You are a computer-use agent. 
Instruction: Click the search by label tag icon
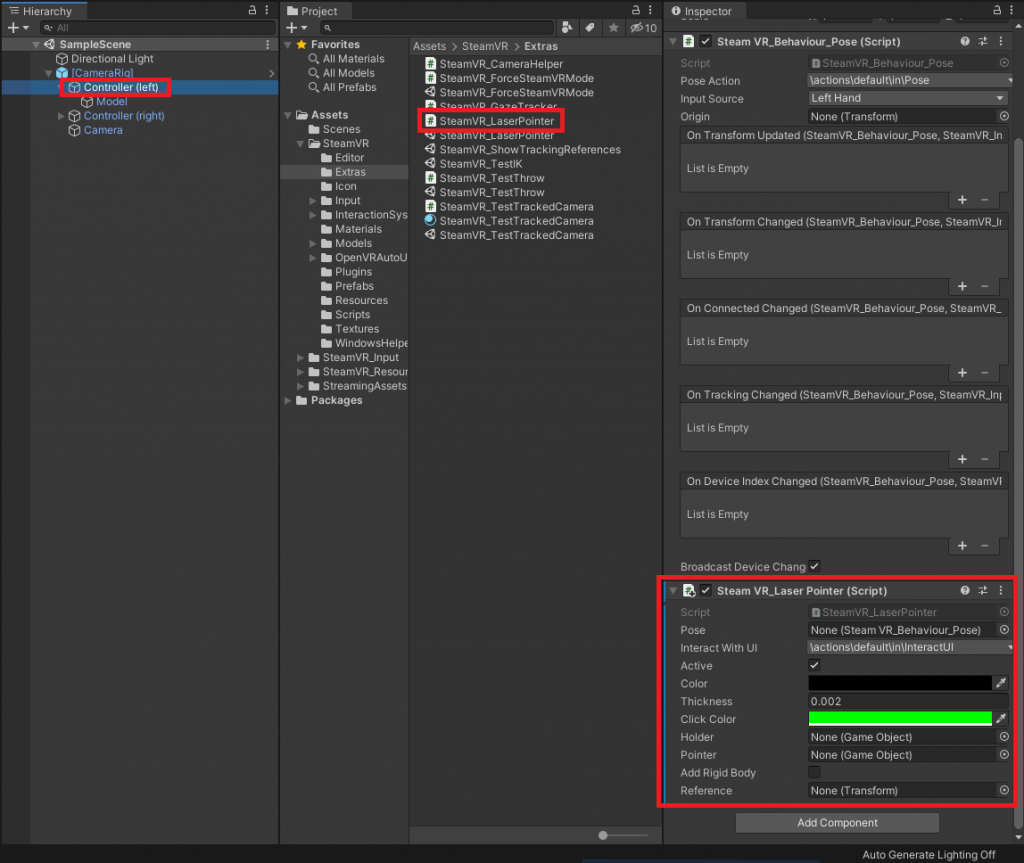[x=590, y=27]
